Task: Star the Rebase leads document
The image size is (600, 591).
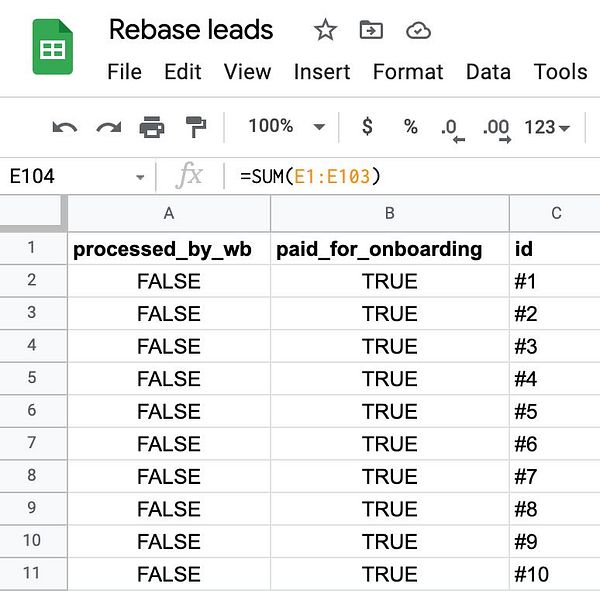Action: coord(325,30)
